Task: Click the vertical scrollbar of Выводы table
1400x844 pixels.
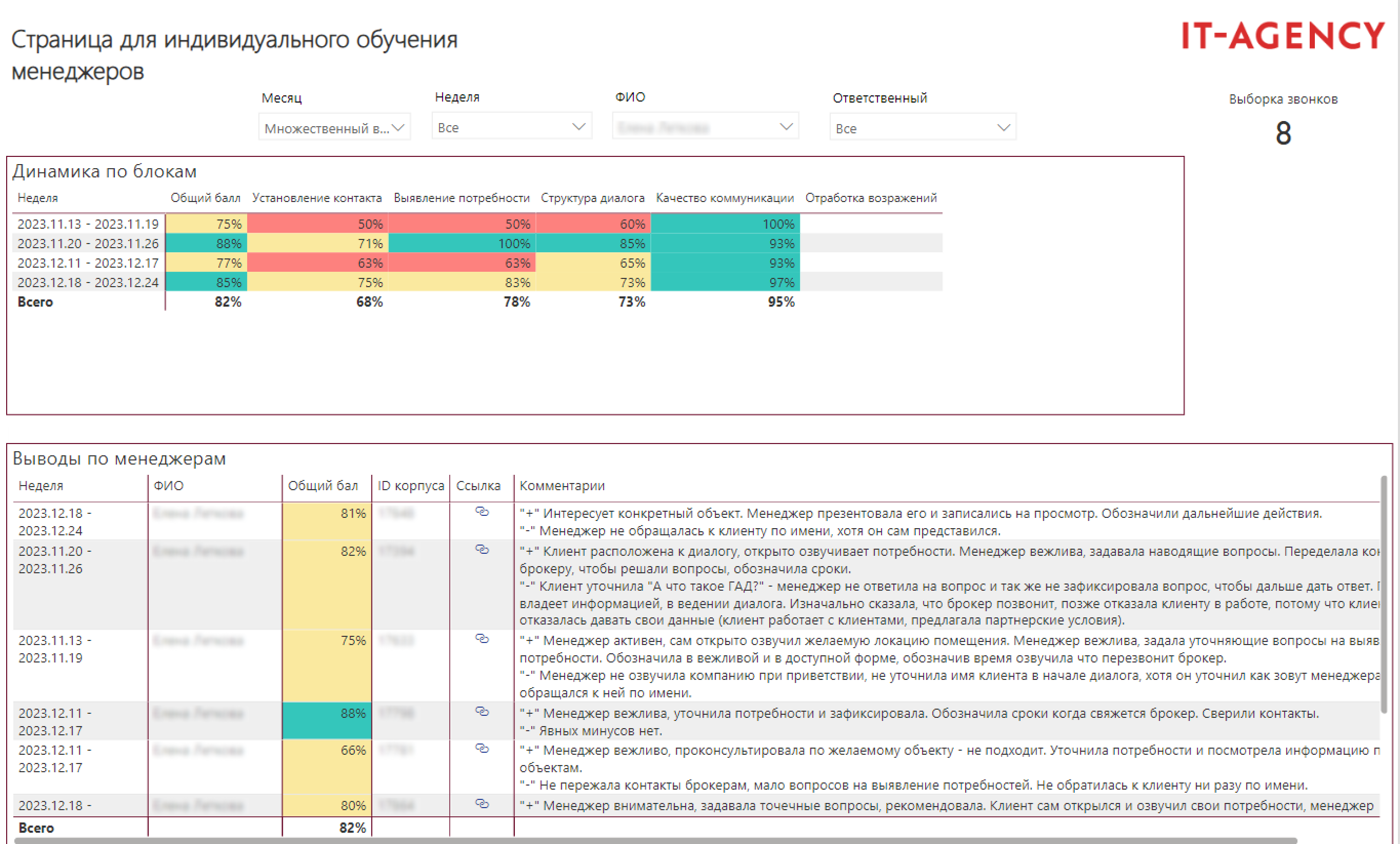Action: coord(1384,594)
